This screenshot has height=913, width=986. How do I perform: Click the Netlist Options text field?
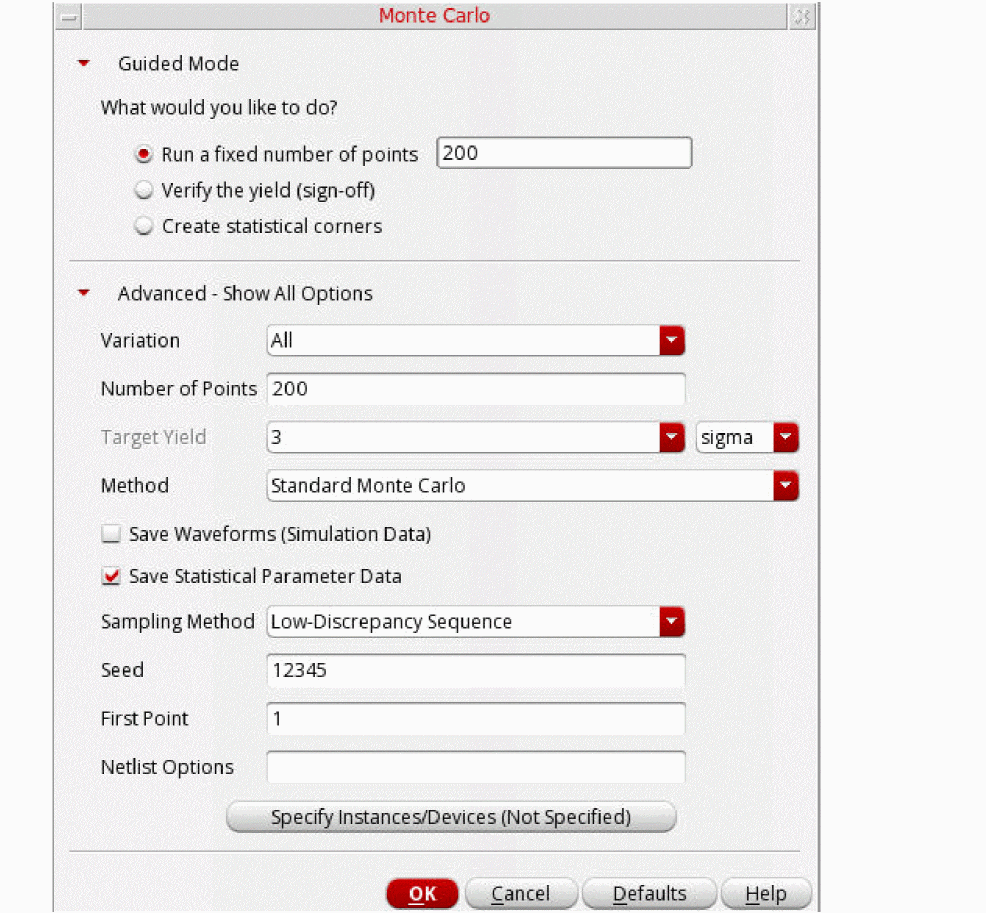pos(476,767)
